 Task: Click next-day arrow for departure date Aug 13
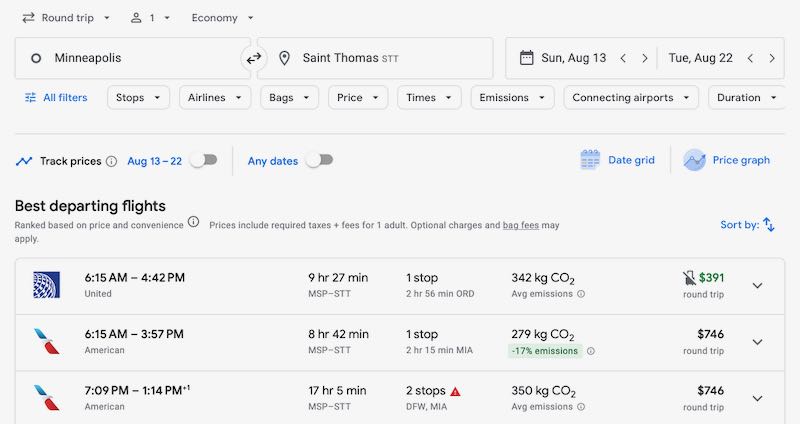tap(645, 58)
